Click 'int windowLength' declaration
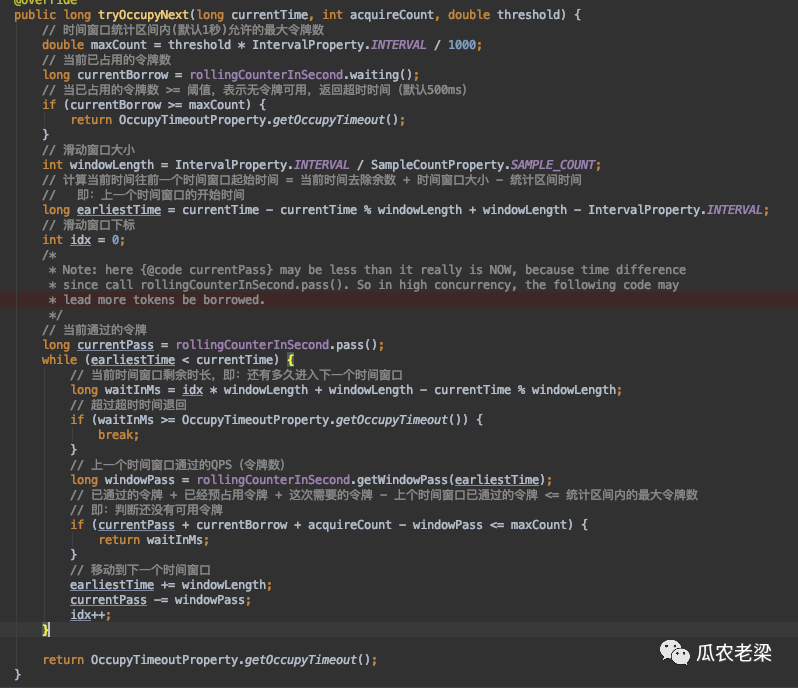This screenshot has height=688, width=798. pos(98,165)
